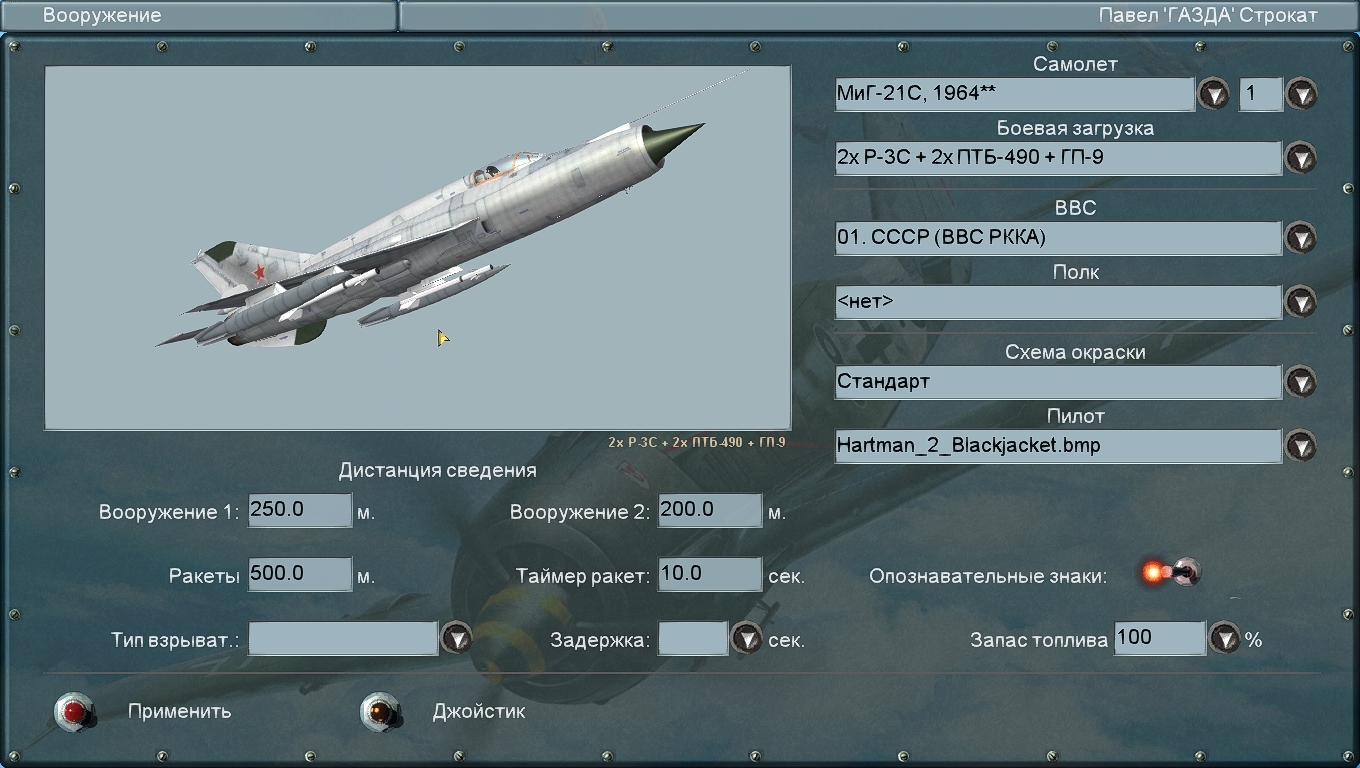Click the Джойстик label text
The width and height of the screenshot is (1360, 768).
click(x=479, y=712)
